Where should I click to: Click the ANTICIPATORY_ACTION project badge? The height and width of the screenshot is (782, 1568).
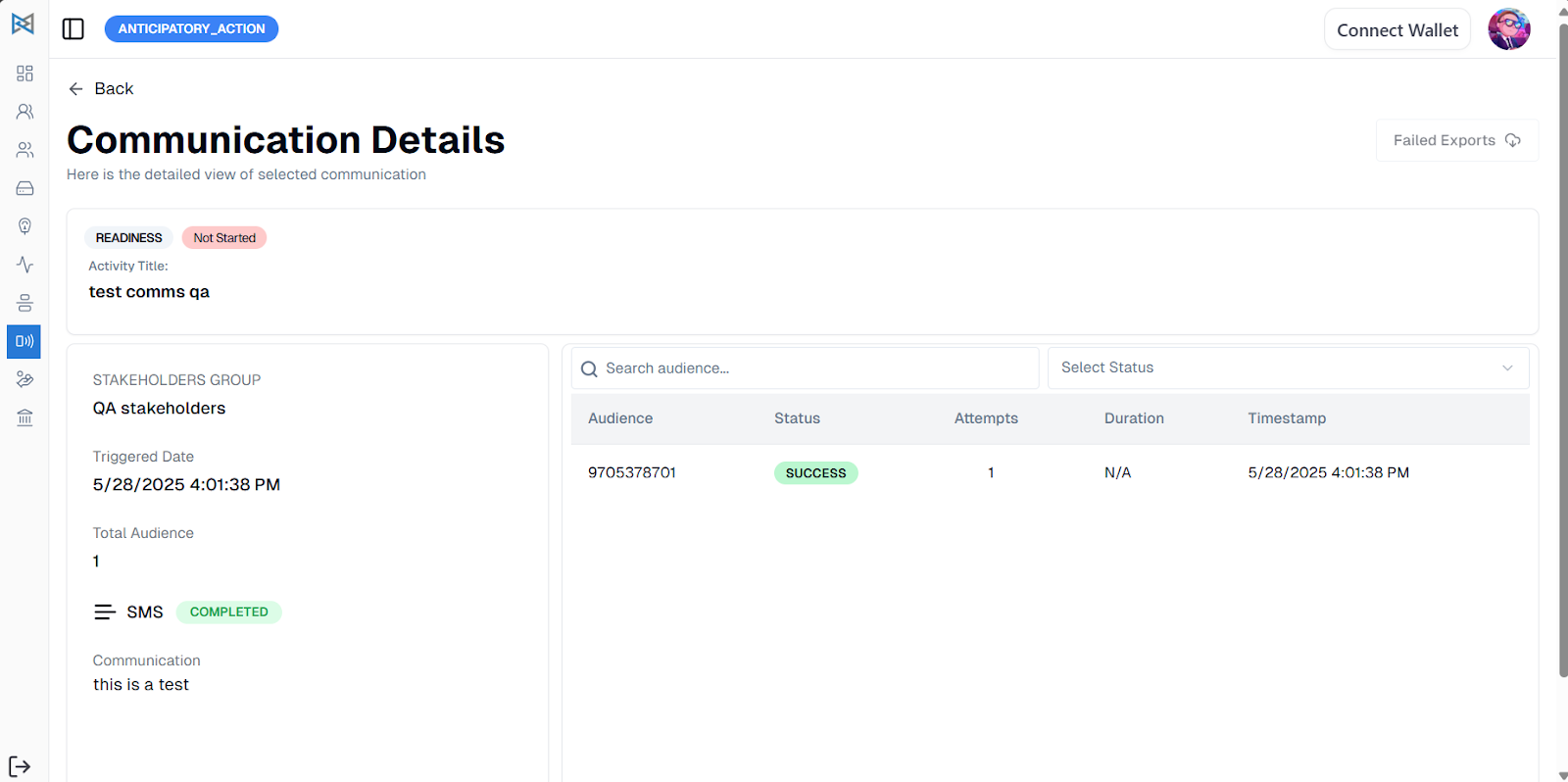[x=191, y=28]
